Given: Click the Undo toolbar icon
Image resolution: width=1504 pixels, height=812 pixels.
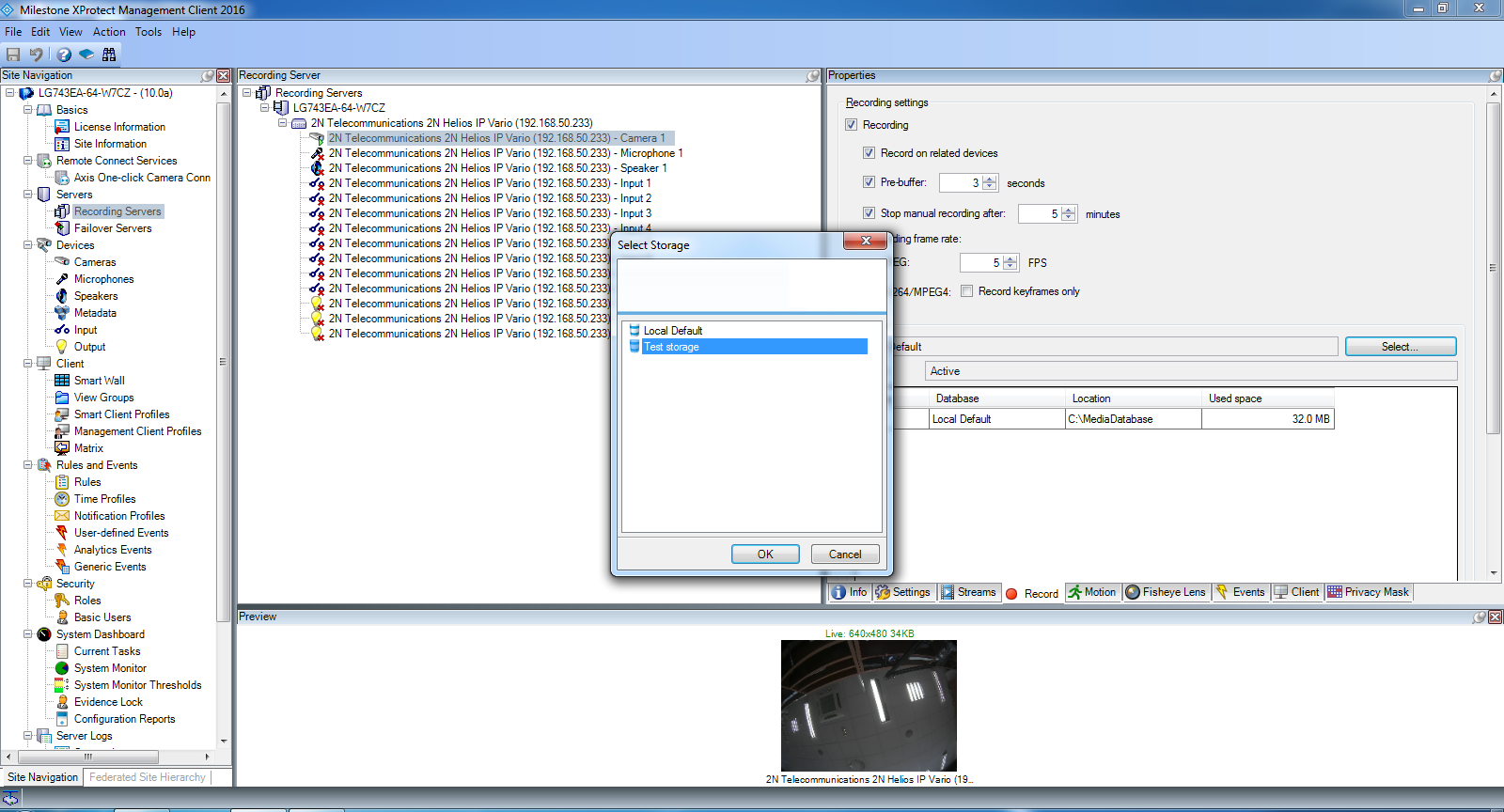Looking at the screenshot, I should [37, 55].
